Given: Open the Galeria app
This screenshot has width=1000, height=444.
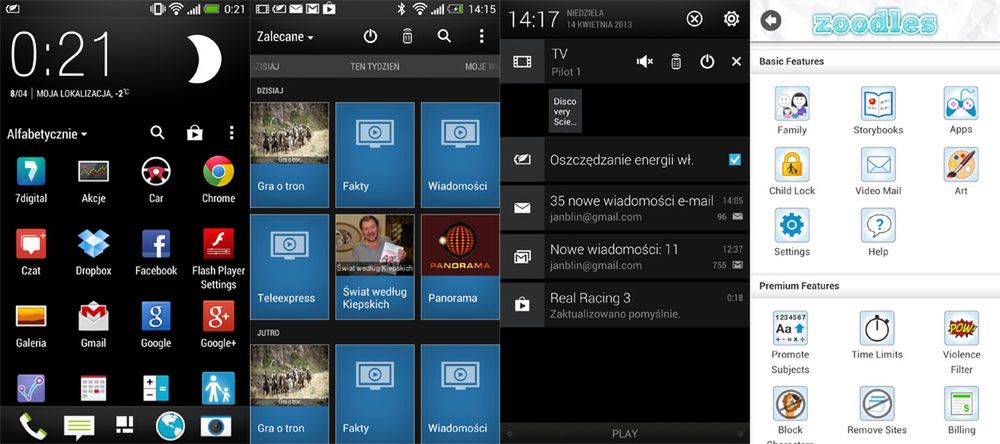Looking at the screenshot, I should [x=31, y=325].
